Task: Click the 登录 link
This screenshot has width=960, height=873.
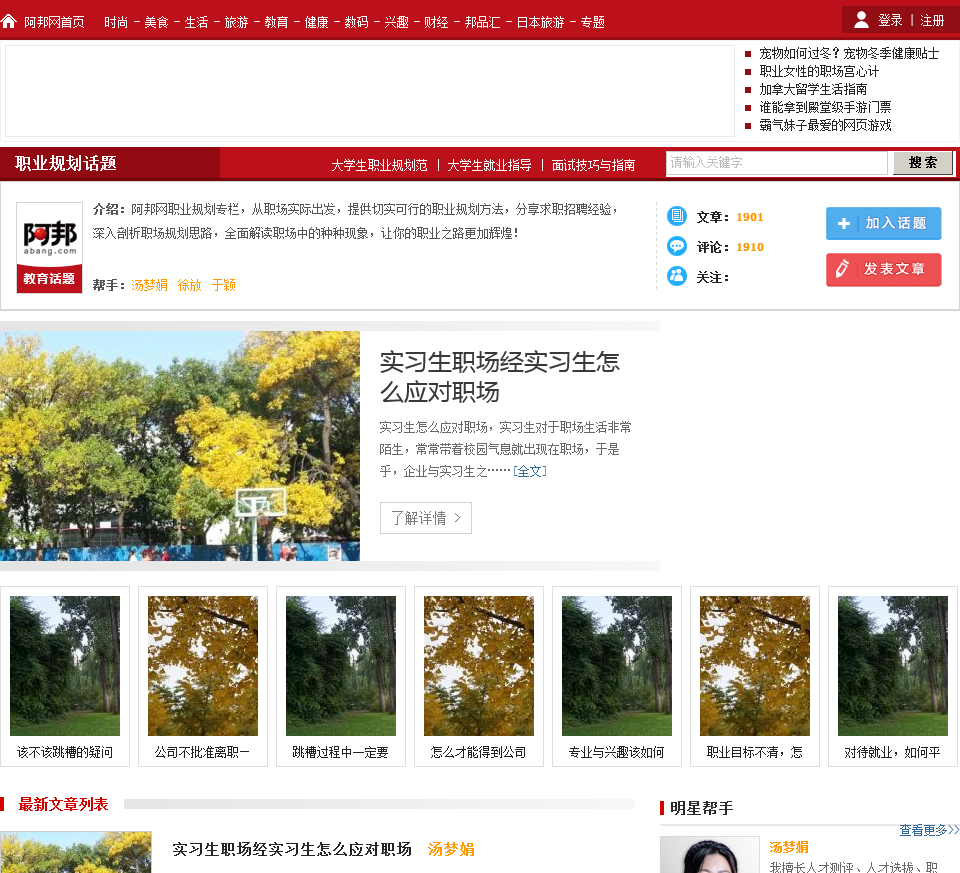Action: [x=890, y=20]
